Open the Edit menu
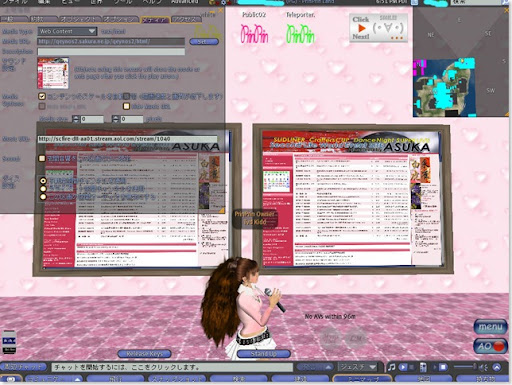This screenshot has height=385, width=512. pos(44,2)
